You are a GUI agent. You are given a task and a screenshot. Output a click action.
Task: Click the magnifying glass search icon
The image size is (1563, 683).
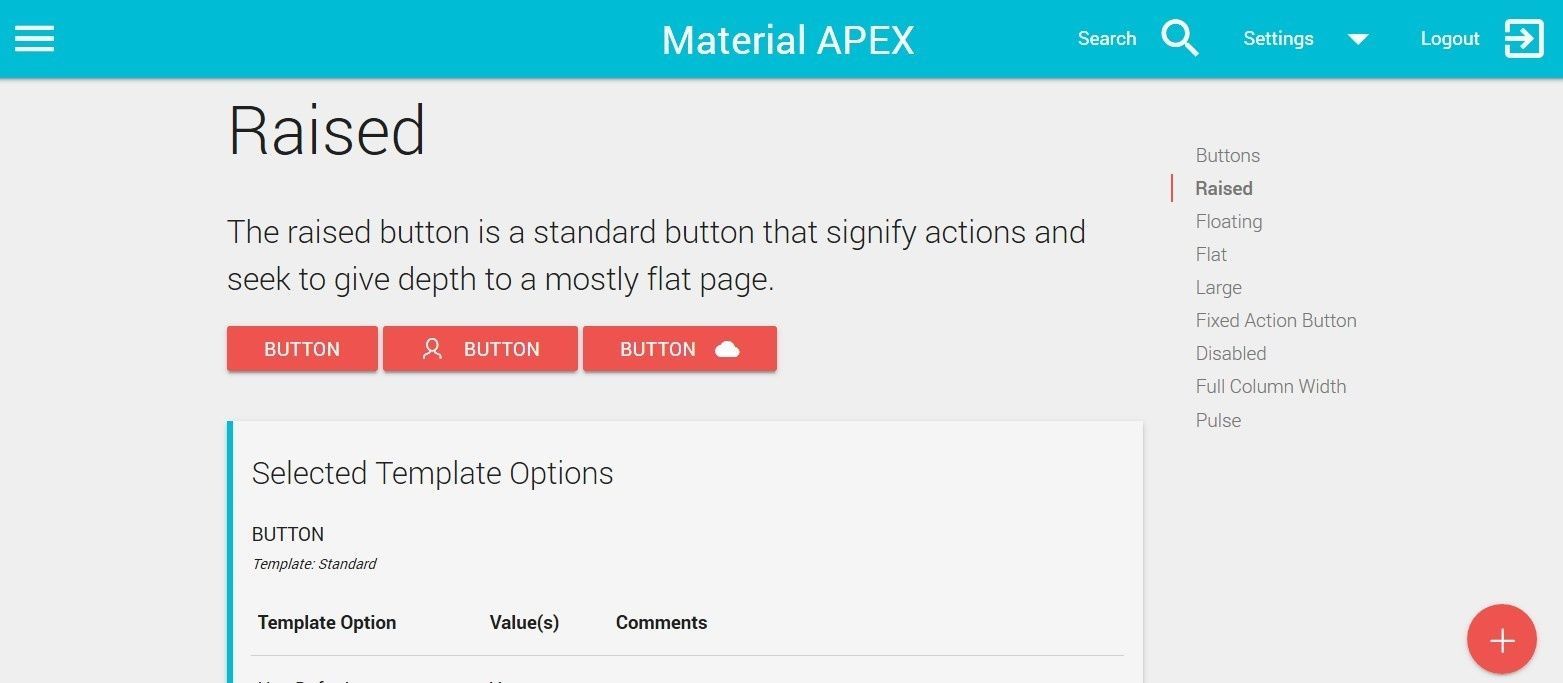coord(1180,39)
